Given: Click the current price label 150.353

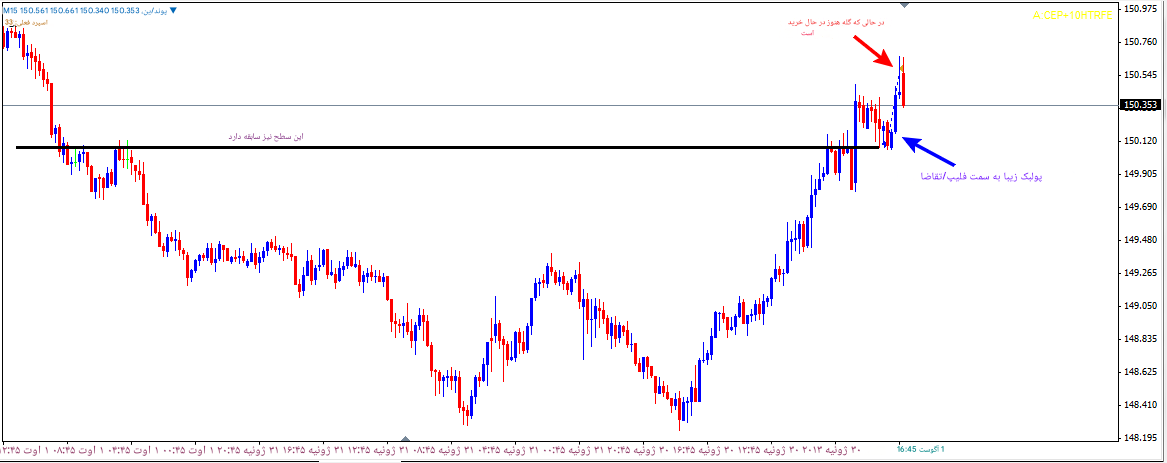Looking at the screenshot, I should 1140,105.
